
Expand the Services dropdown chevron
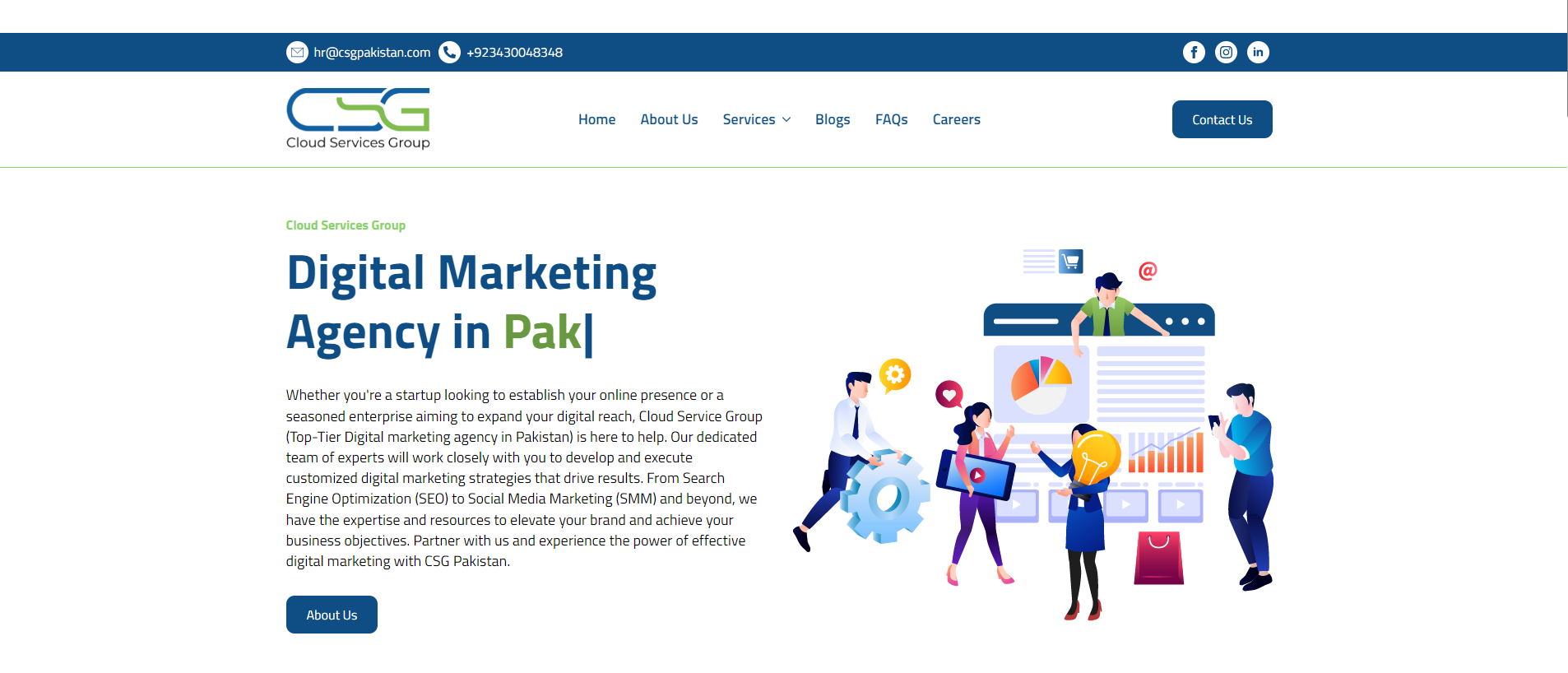point(786,120)
